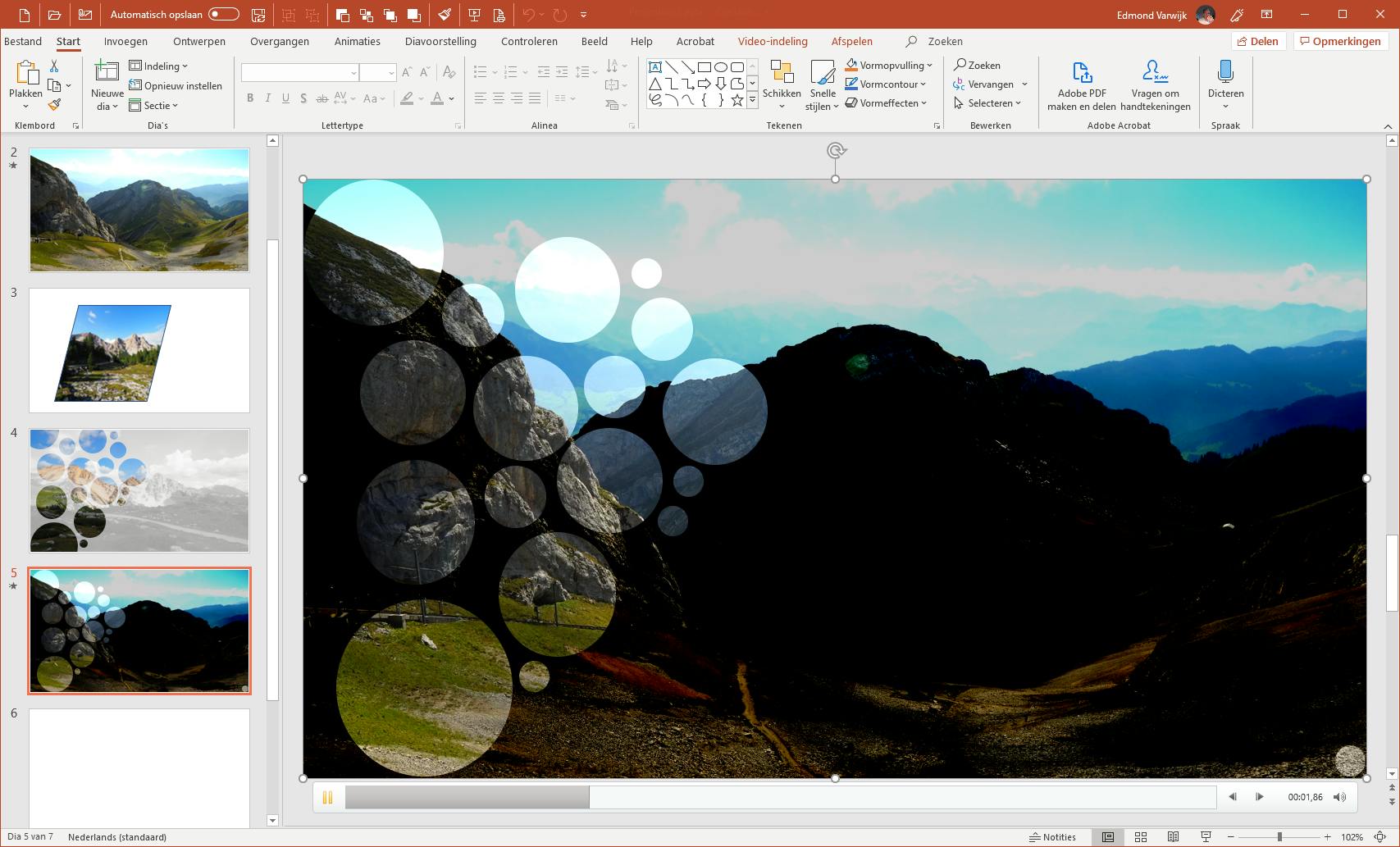Screen dimensions: 1400x847
Task: Open the Animaties tab
Action: click(x=357, y=41)
